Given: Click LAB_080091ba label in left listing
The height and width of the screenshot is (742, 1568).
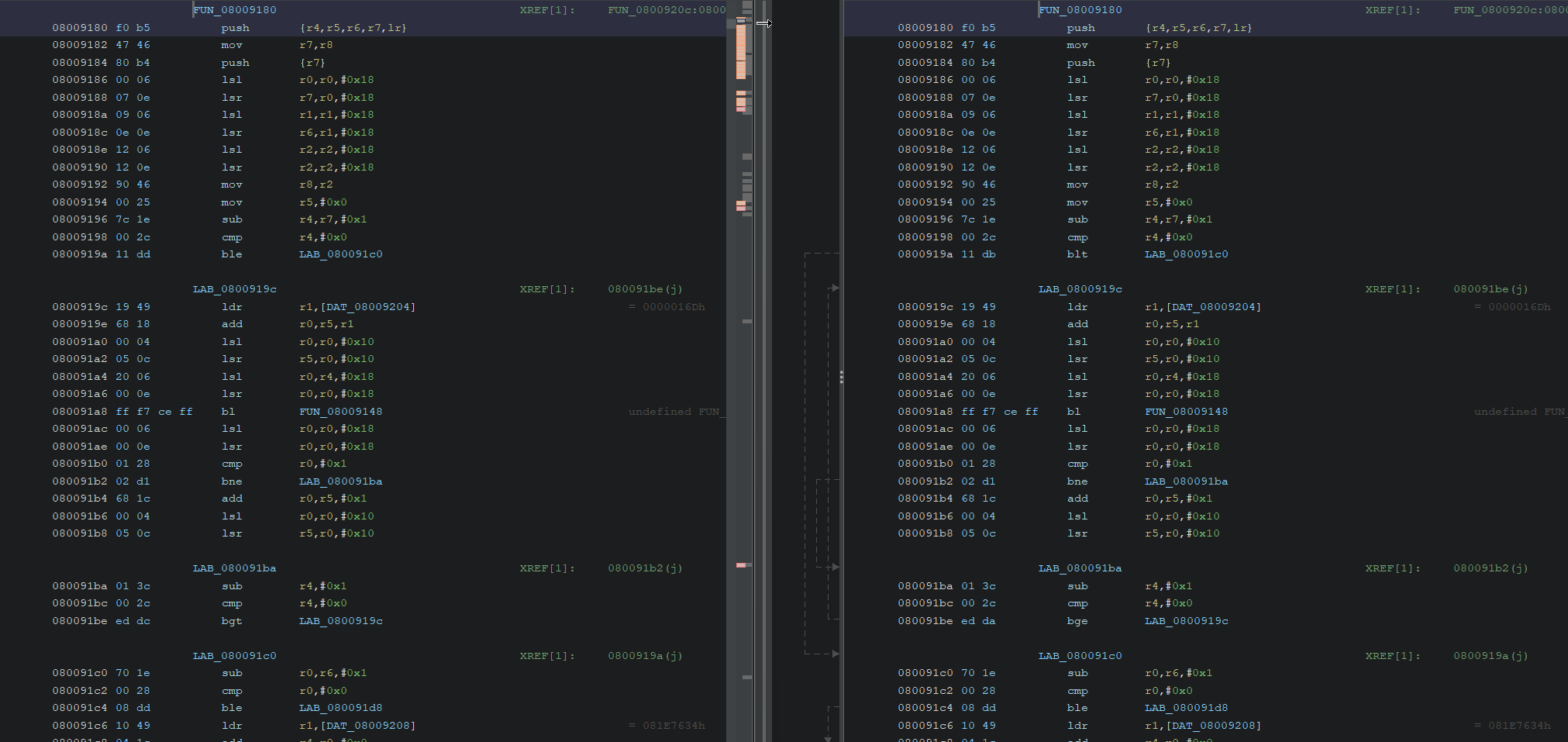Looking at the screenshot, I should point(235,568).
